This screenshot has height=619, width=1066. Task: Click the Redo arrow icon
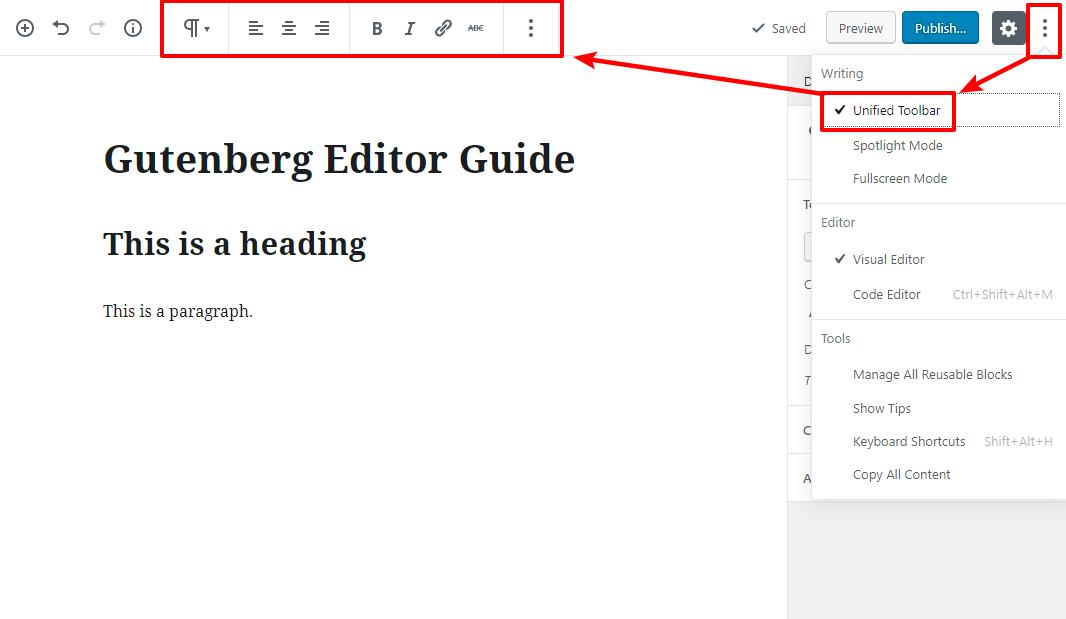click(97, 28)
